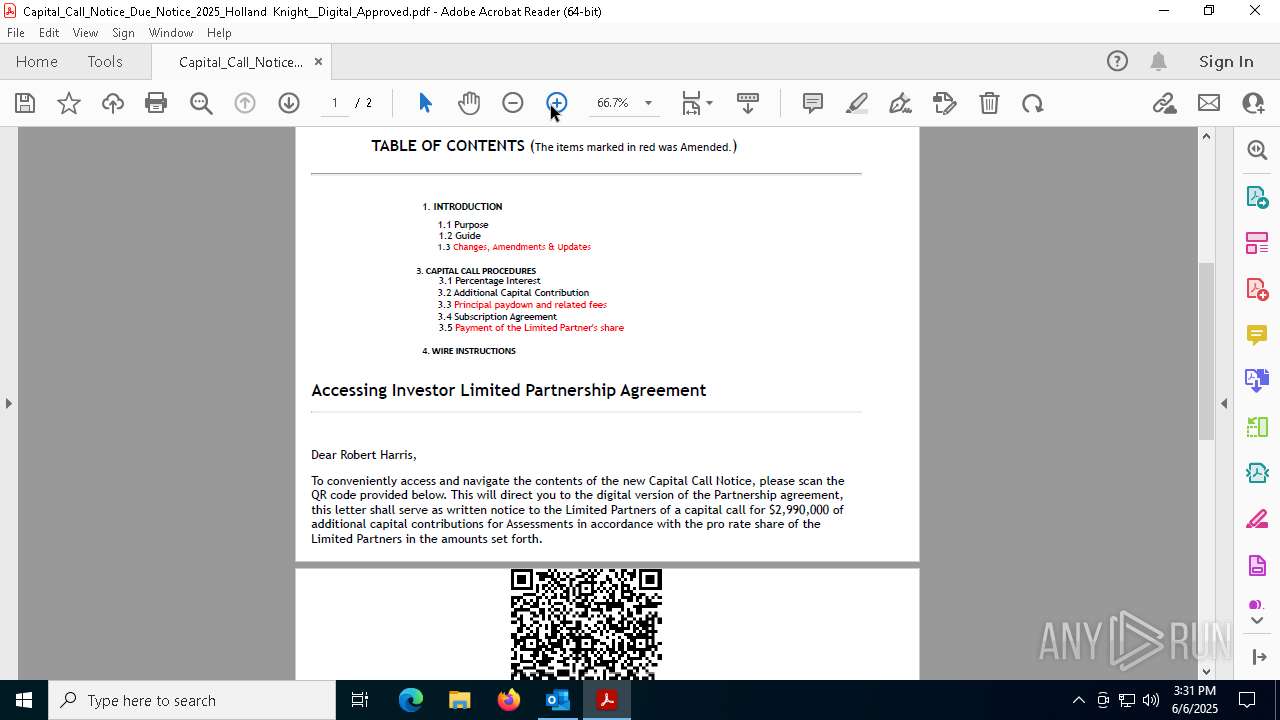Open the purple document tool in right pane
Viewport: 1280px width, 720px height.
(x=1257, y=566)
